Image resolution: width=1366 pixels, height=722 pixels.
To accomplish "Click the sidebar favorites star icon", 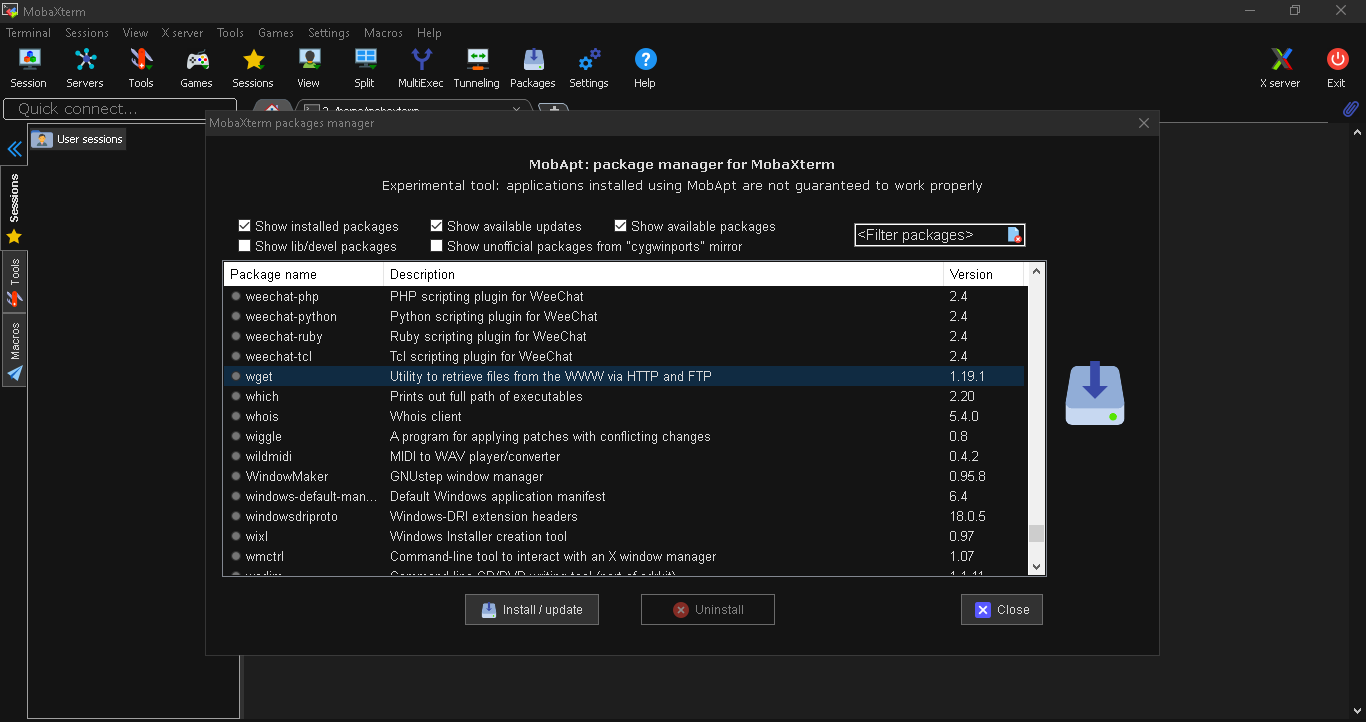I will click(14, 237).
